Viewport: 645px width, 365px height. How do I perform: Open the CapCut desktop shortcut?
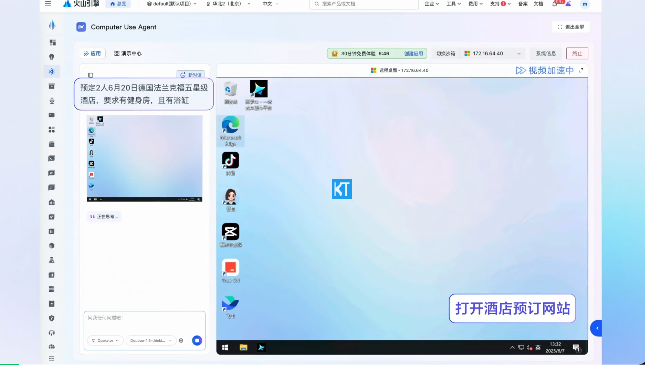(230, 235)
